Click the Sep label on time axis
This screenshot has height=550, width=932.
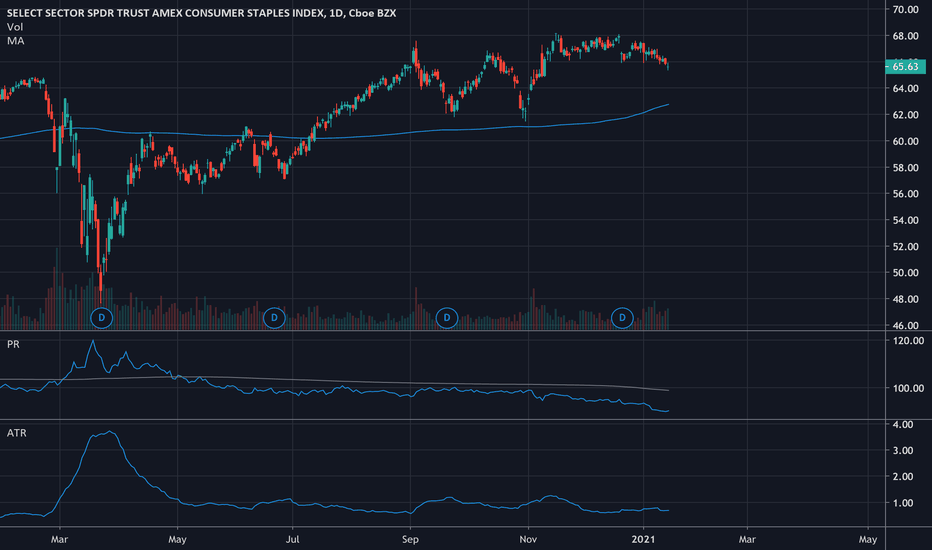pyautogui.click(x=410, y=539)
